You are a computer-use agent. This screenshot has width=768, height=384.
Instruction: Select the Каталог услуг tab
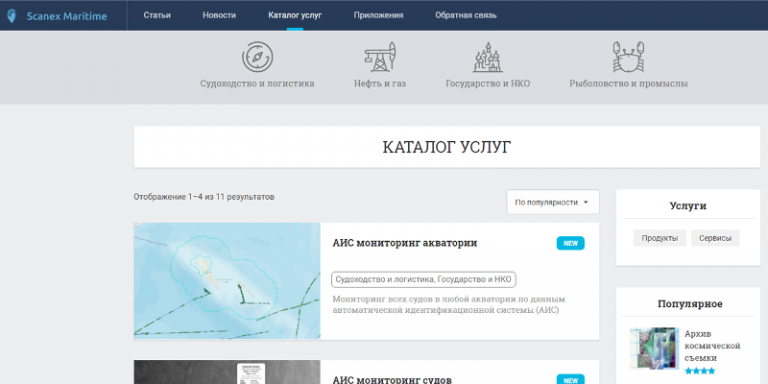[x=295, y=15]
